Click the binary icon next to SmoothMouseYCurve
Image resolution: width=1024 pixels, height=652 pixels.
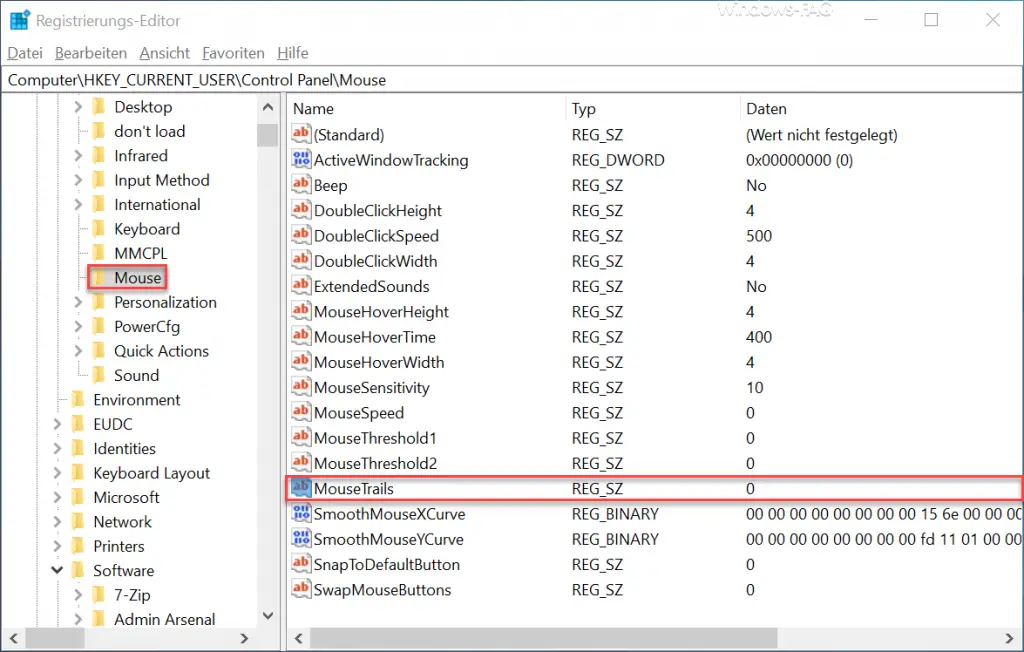pyautogui.click(x=301, y=539)
